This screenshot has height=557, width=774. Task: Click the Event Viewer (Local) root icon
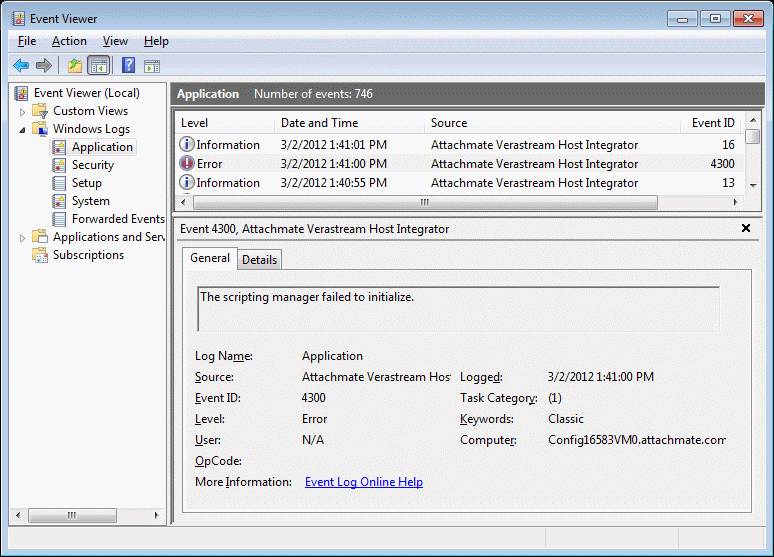21,93
